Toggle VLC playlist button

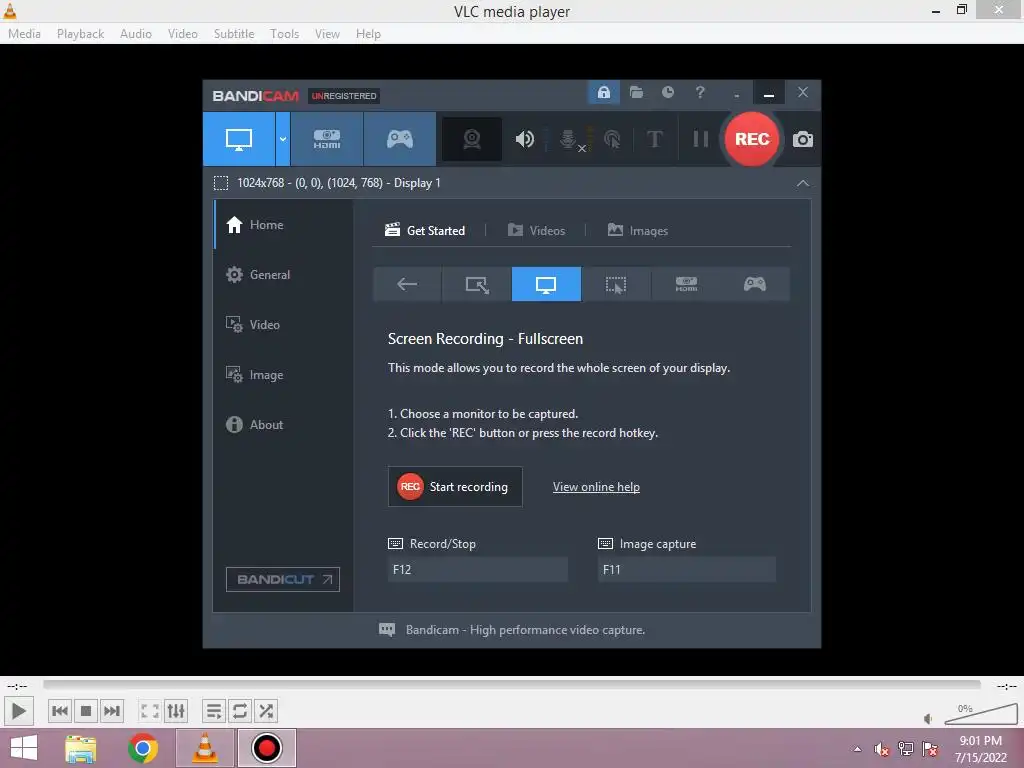click(x=214, y=711)
